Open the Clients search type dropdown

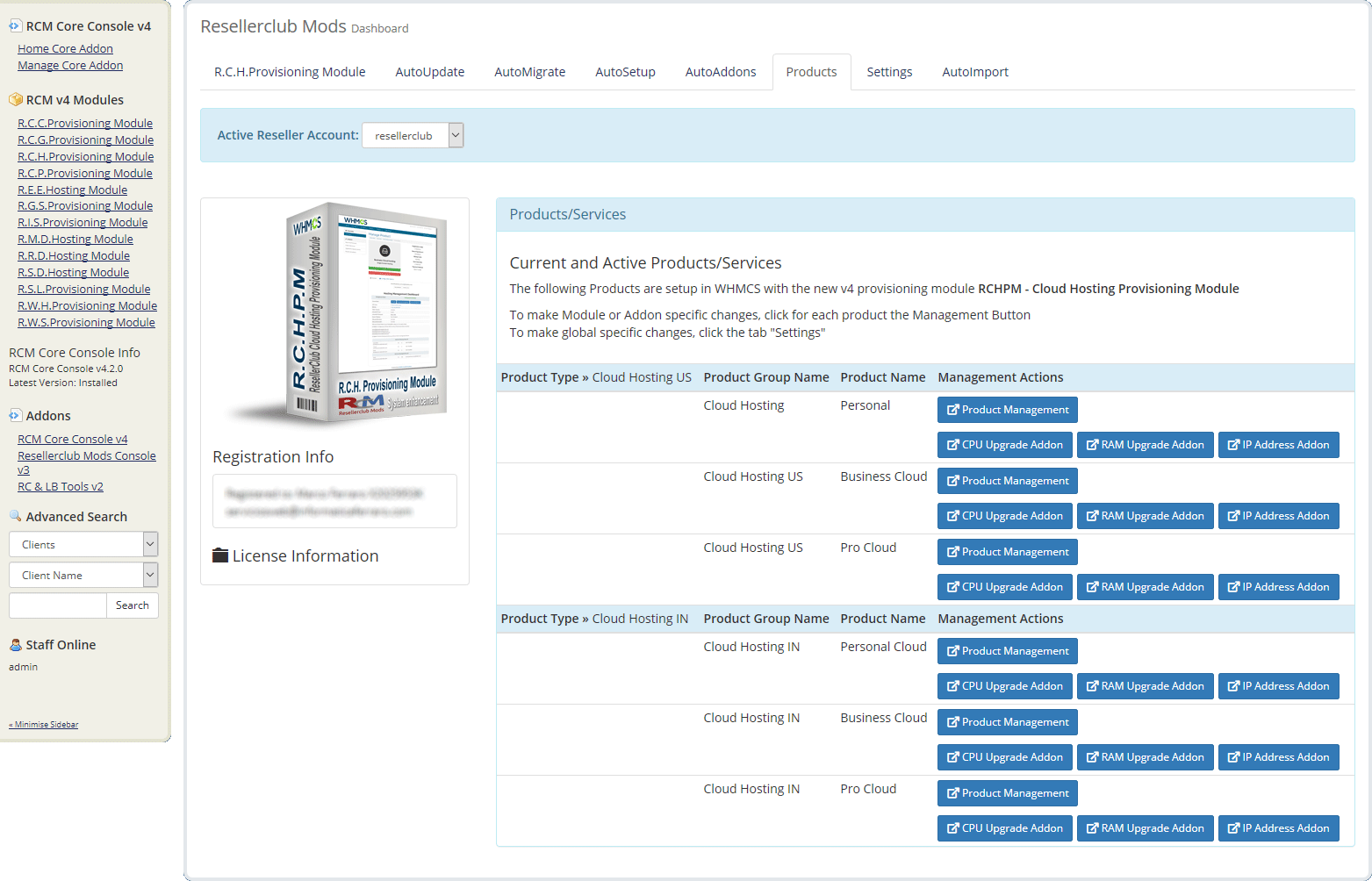83,544
